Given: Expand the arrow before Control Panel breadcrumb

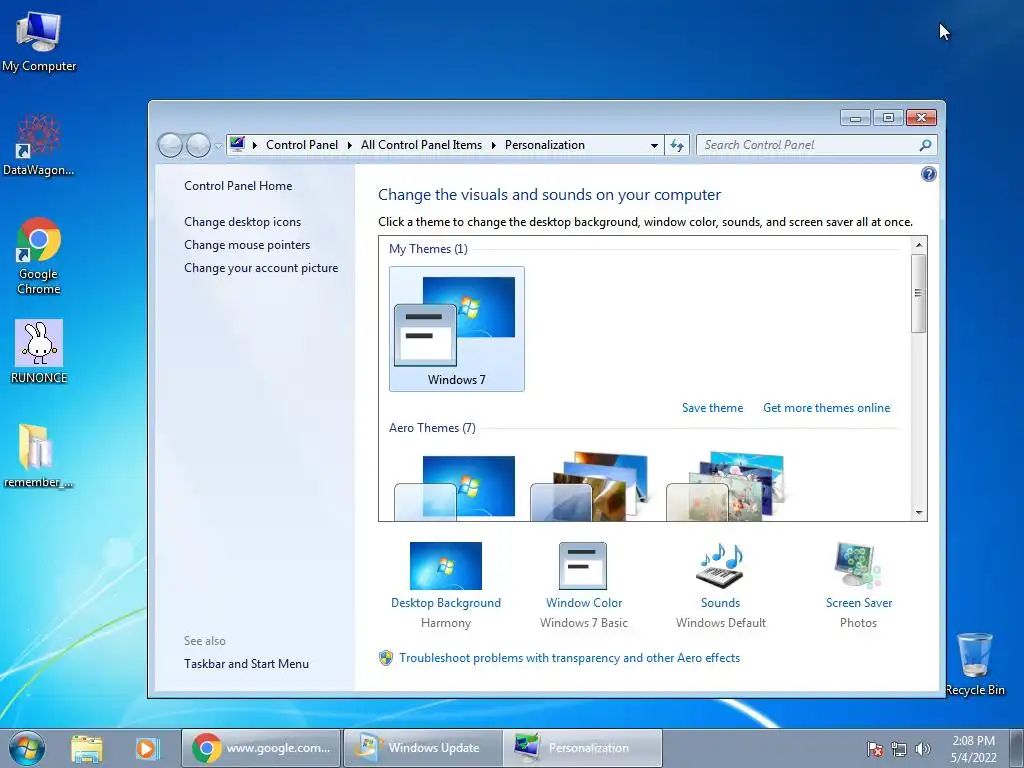Looking at the screenshot, I should 254,145.
